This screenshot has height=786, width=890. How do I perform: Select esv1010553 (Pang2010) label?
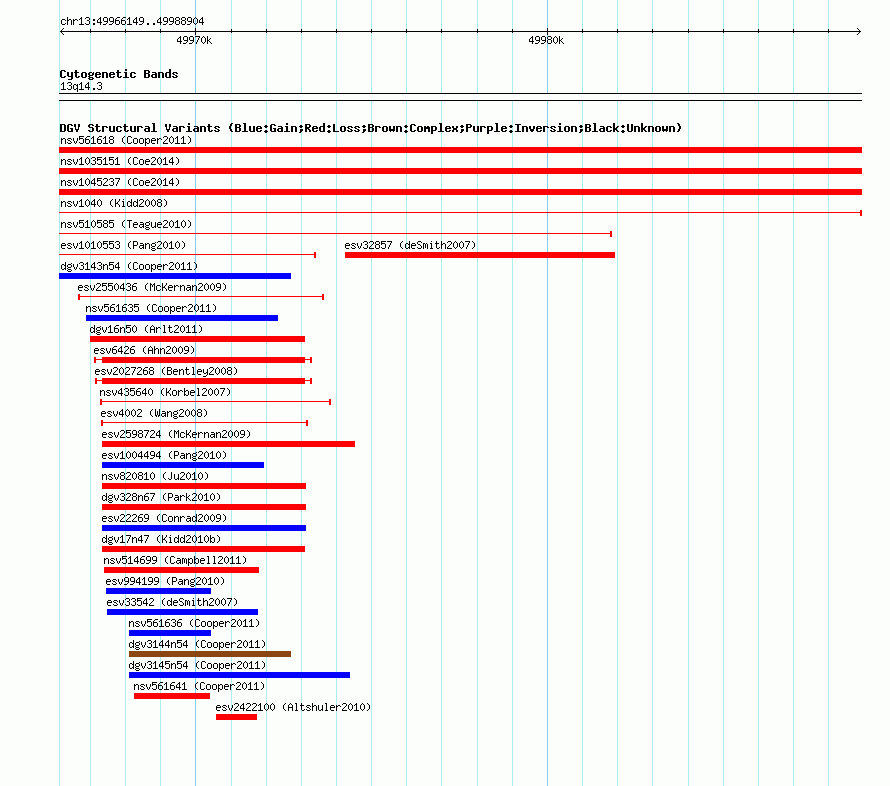123,245
